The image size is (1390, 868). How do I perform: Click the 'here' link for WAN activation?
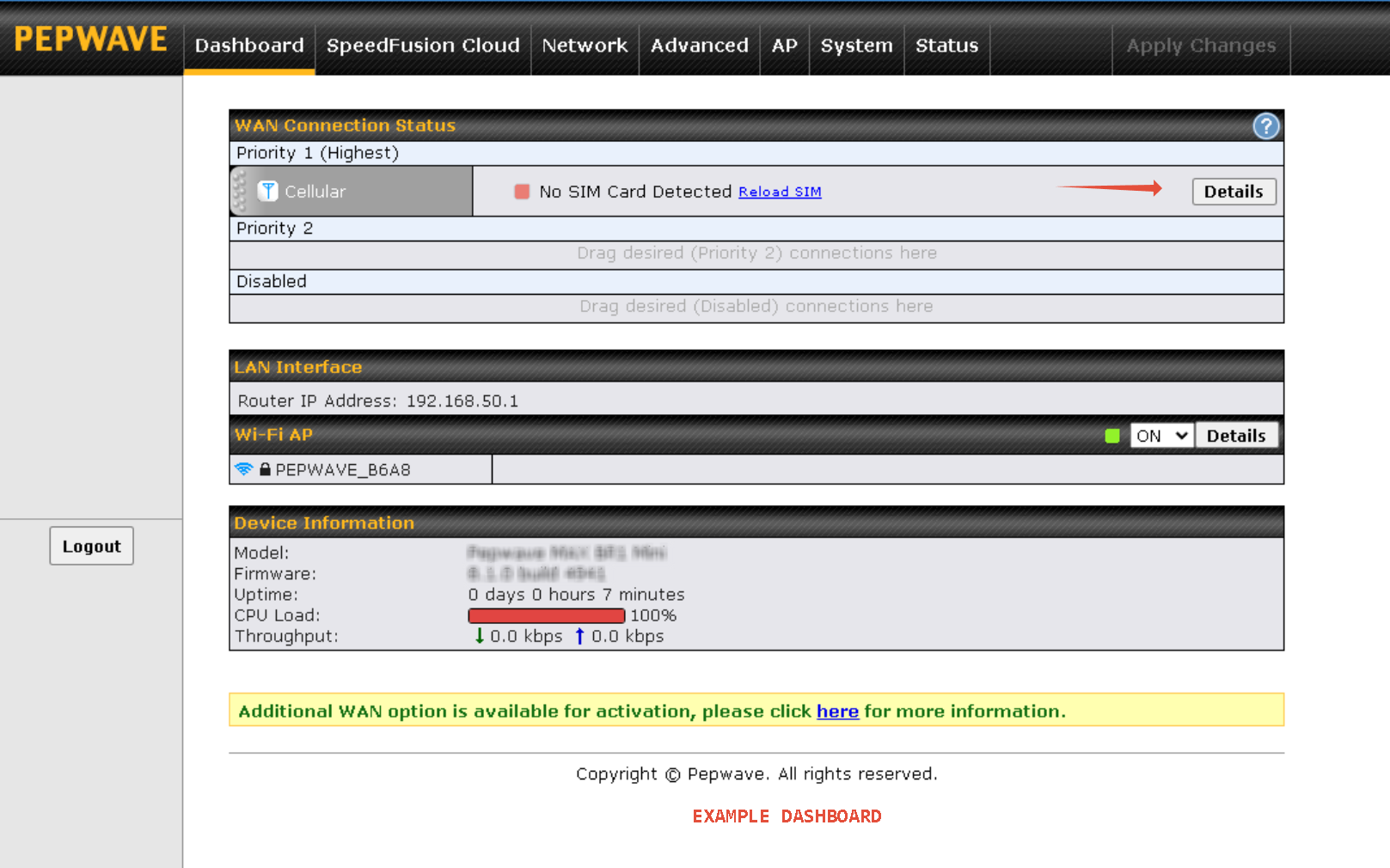(x=837, y=711)
